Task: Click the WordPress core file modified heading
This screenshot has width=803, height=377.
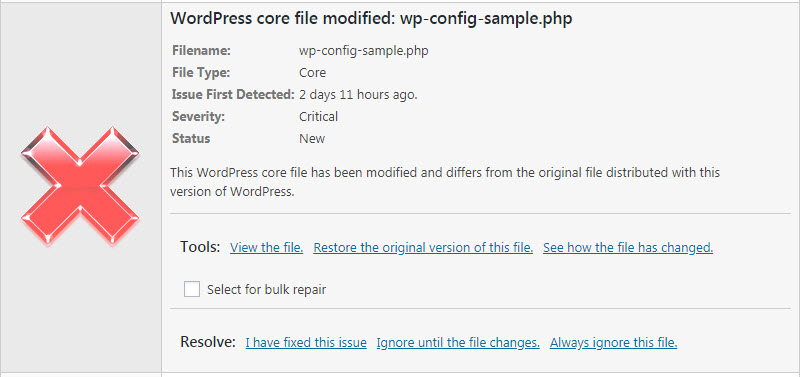Action: [x=371, y=19]
